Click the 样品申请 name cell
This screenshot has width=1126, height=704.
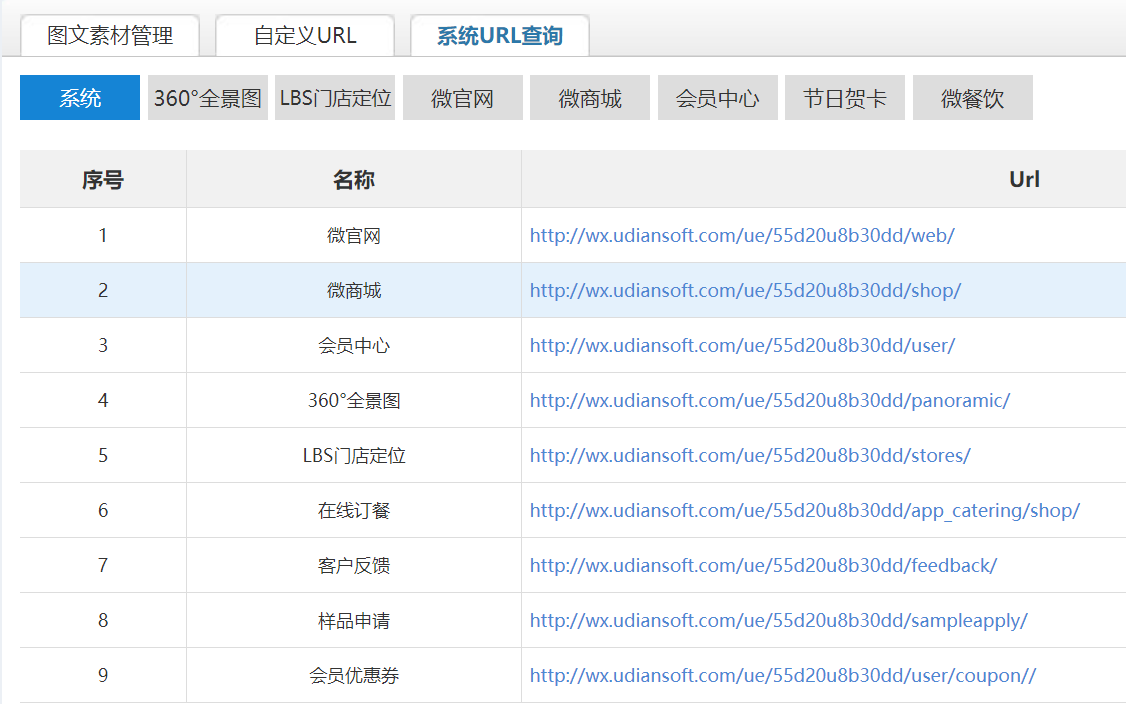(x=353, y=621)
